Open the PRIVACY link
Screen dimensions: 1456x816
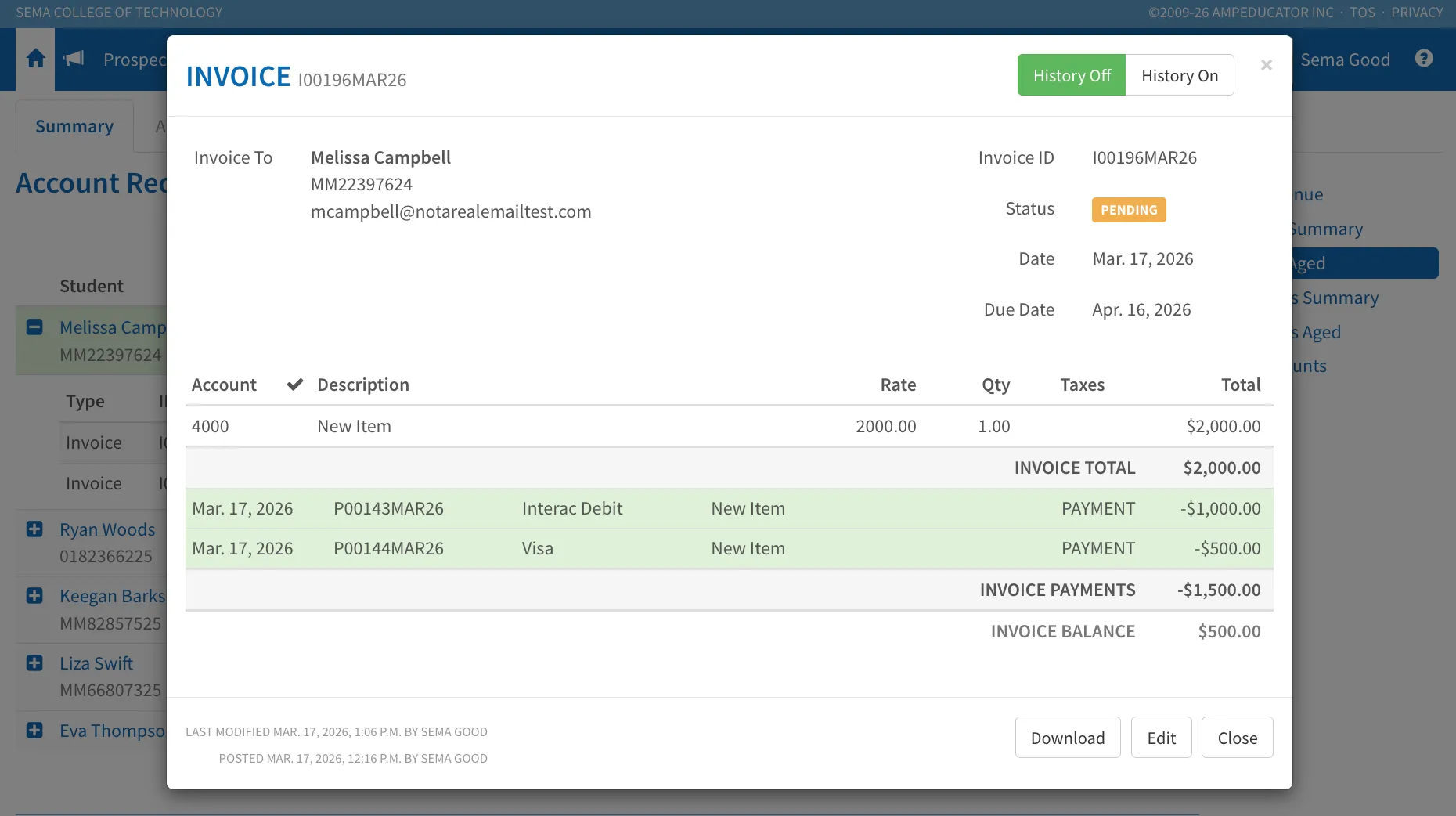pos(1417,13)
